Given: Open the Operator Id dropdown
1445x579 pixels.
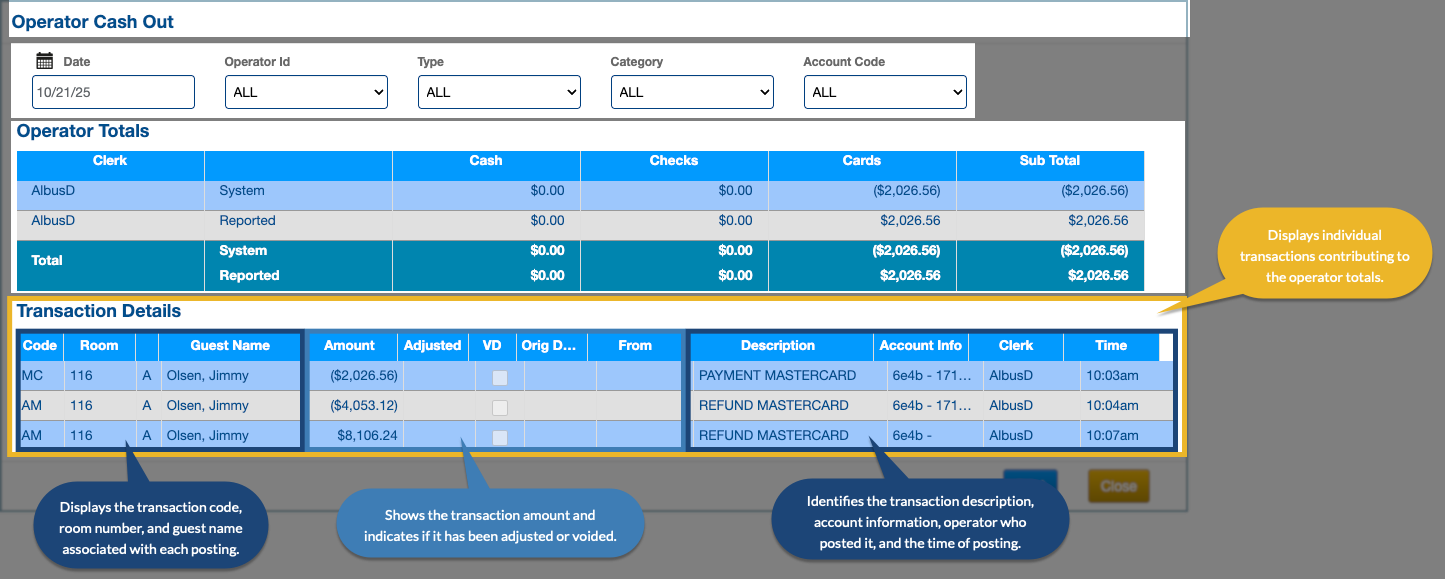Looking at the screenshot, I should coord(306,92).
